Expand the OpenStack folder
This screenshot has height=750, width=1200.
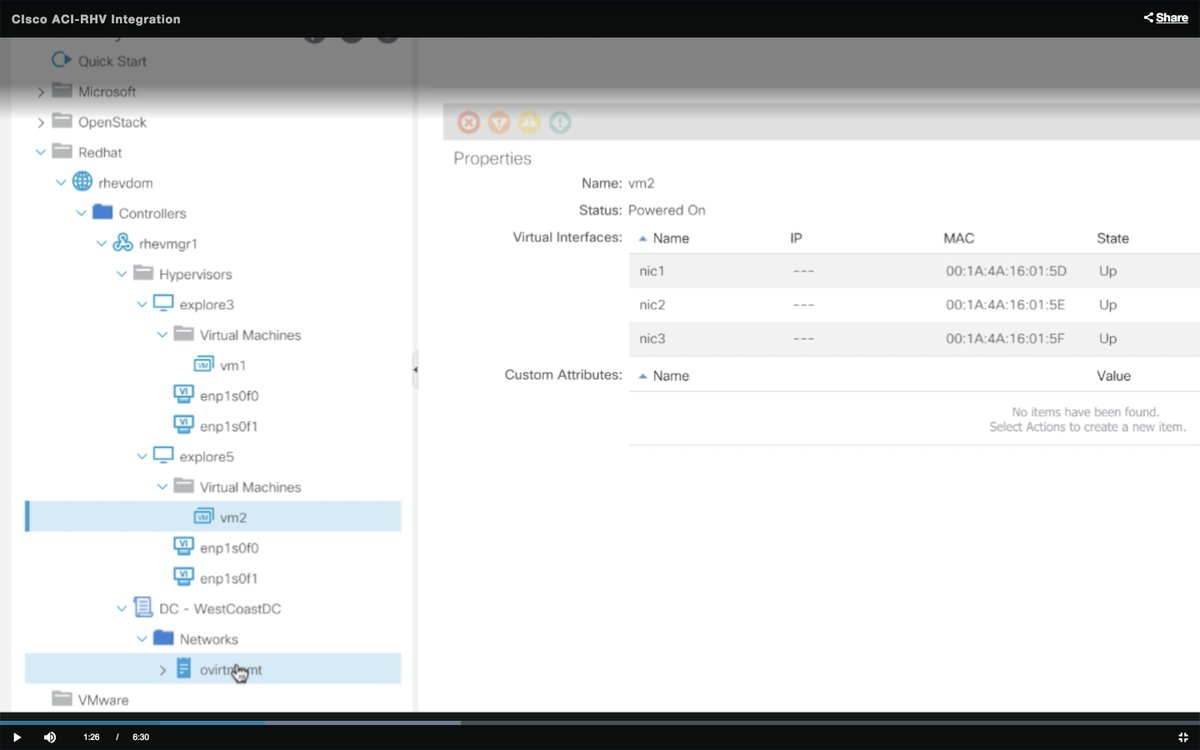(41, 122)
